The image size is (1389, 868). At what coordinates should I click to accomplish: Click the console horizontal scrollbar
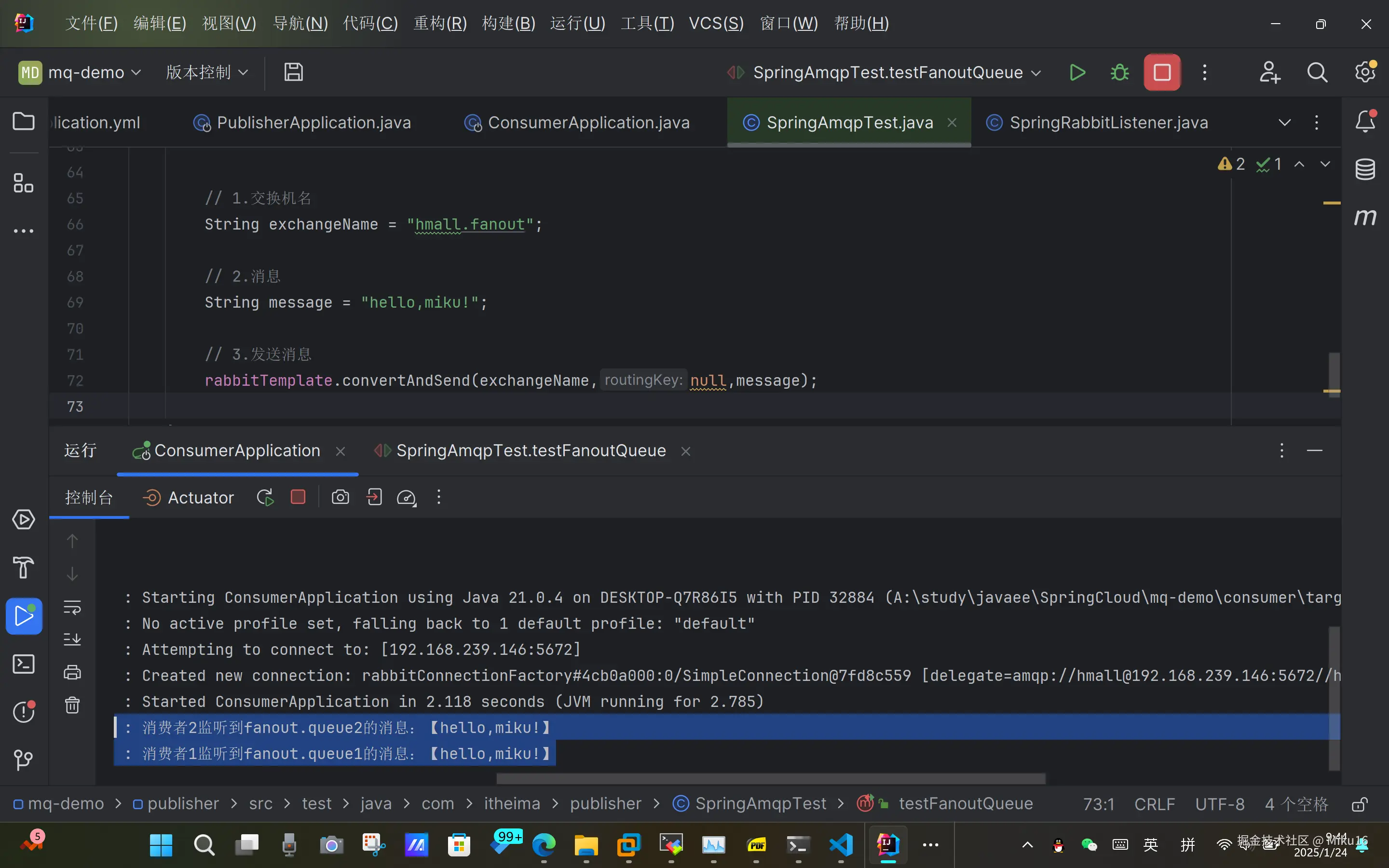point(770,778)
